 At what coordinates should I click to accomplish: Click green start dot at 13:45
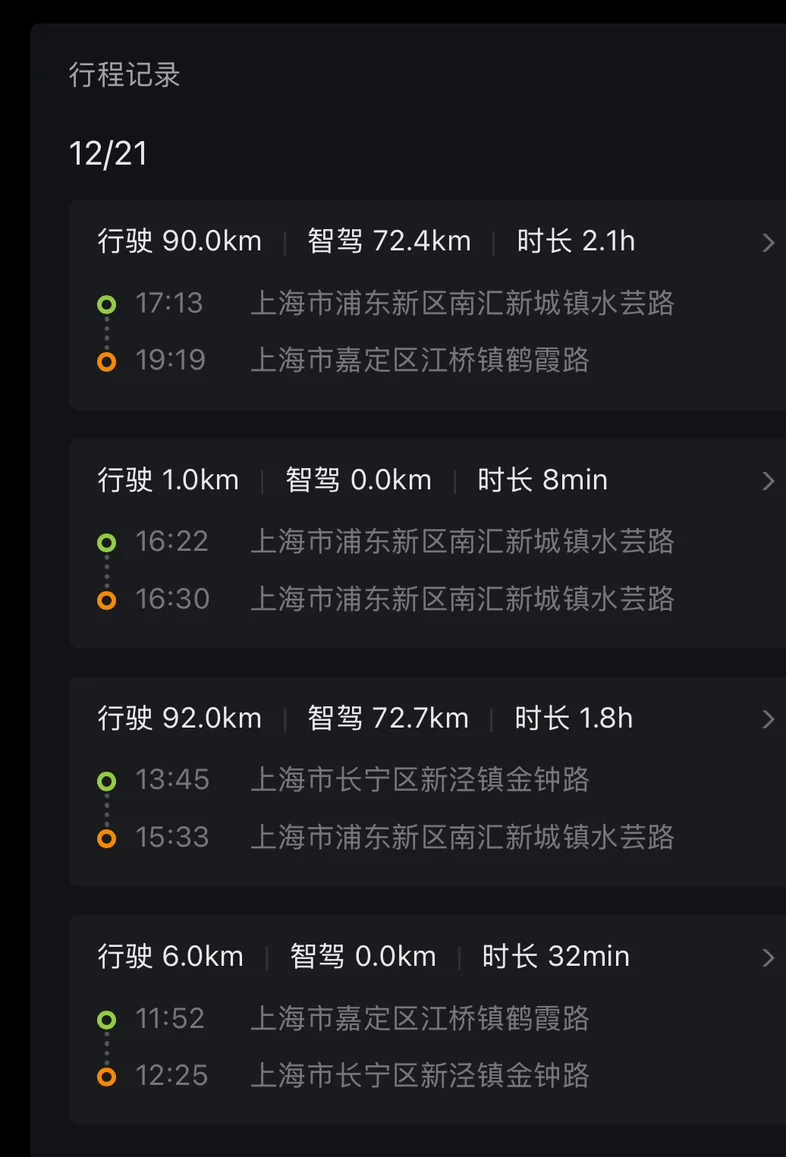click(x=107, y=781)
